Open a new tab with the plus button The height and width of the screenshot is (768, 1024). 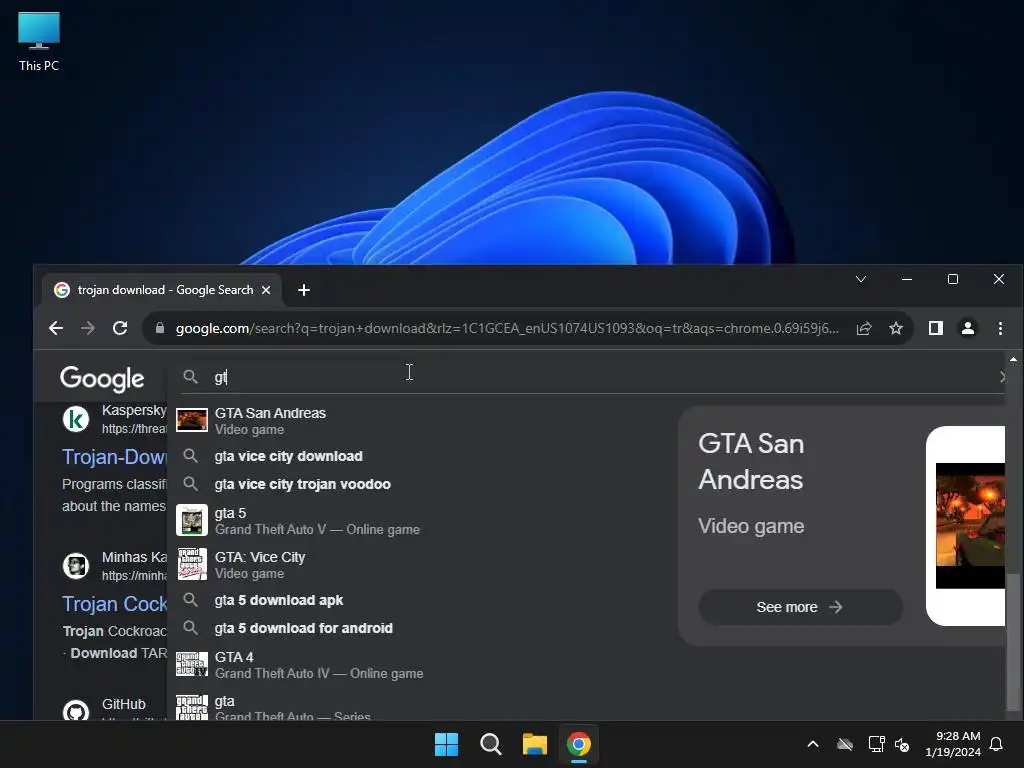[304, 290]
